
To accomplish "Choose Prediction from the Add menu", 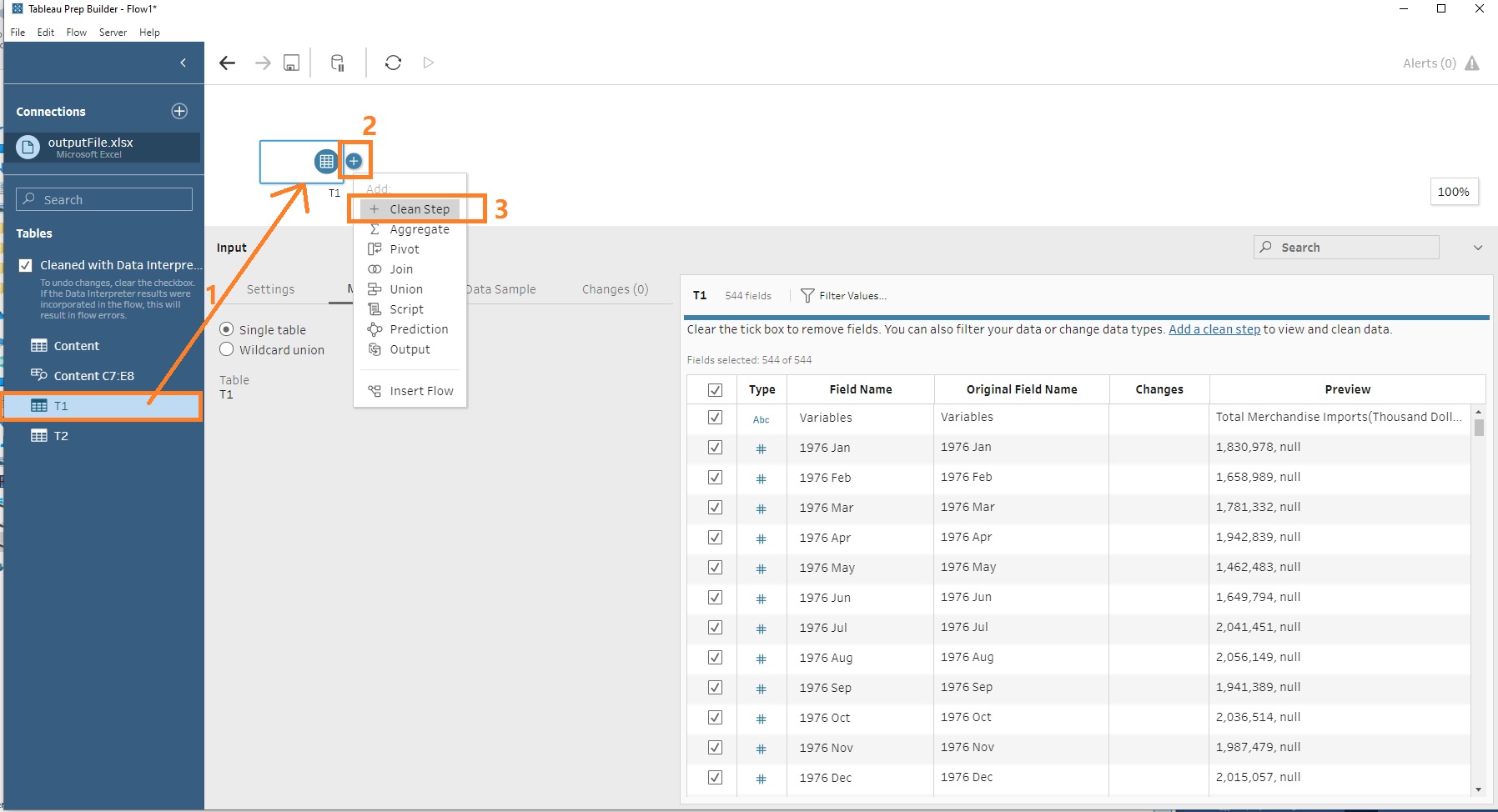I will [x=419, y=329].
